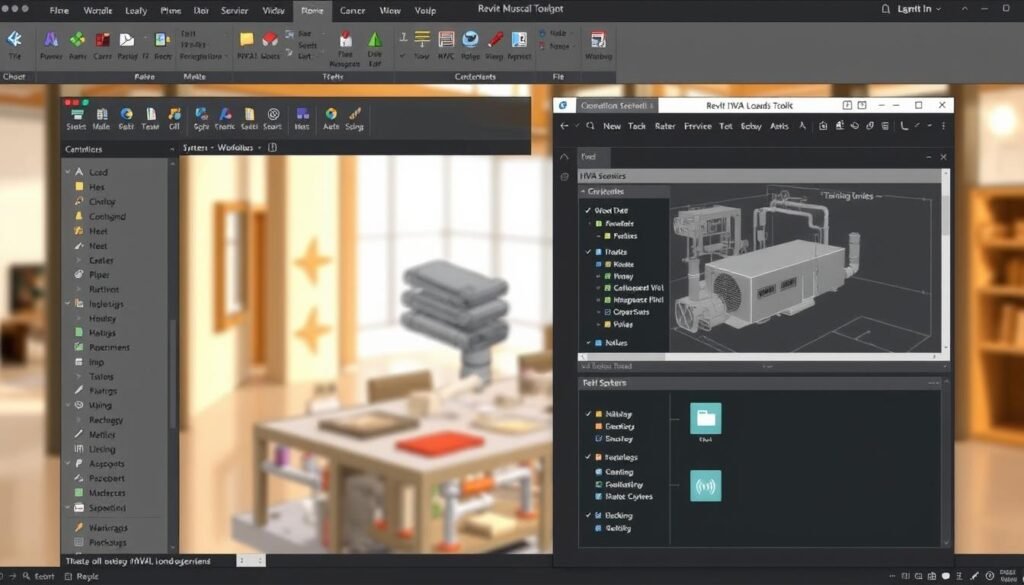Collapse the Miing node in the left sidebar tree
1024x585 pixels.
coord(68,405)
